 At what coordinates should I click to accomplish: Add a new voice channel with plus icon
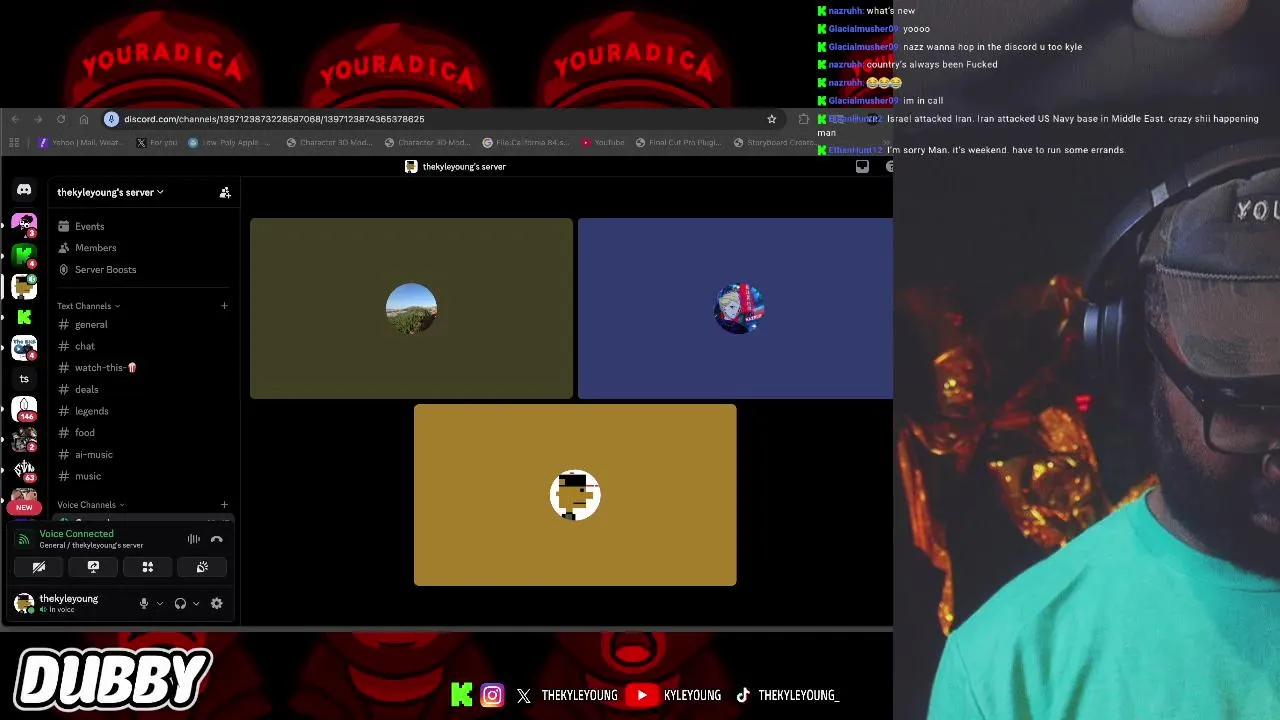(x=224, y=505)
